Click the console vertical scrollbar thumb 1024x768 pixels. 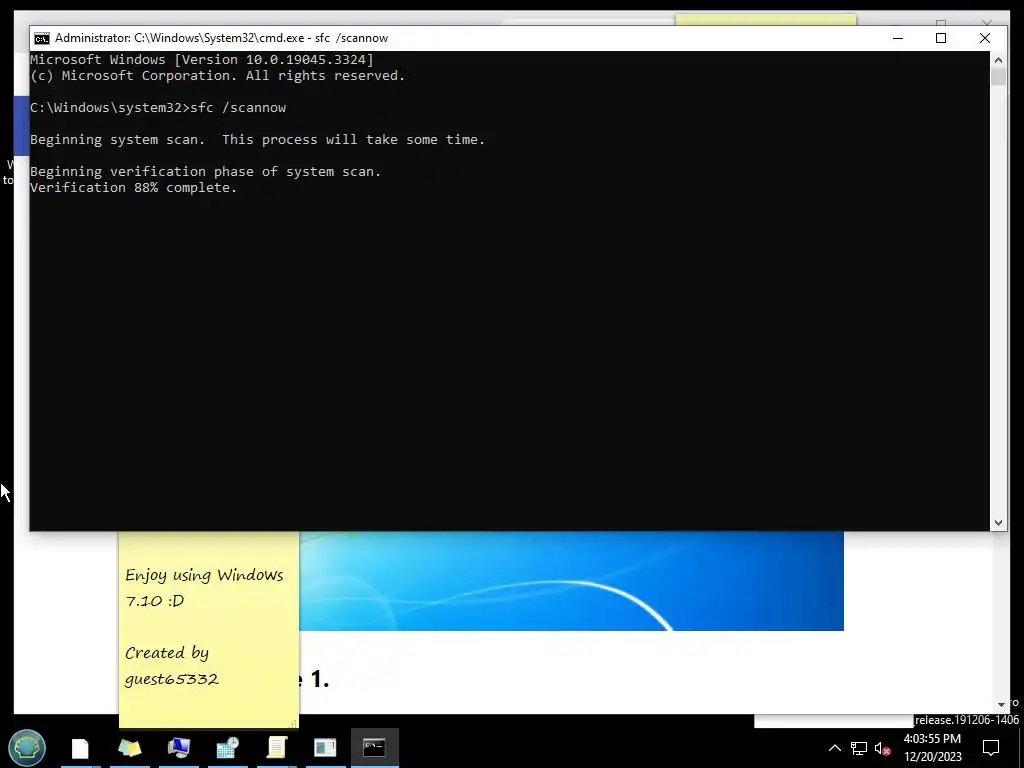(x=999, y=76)
